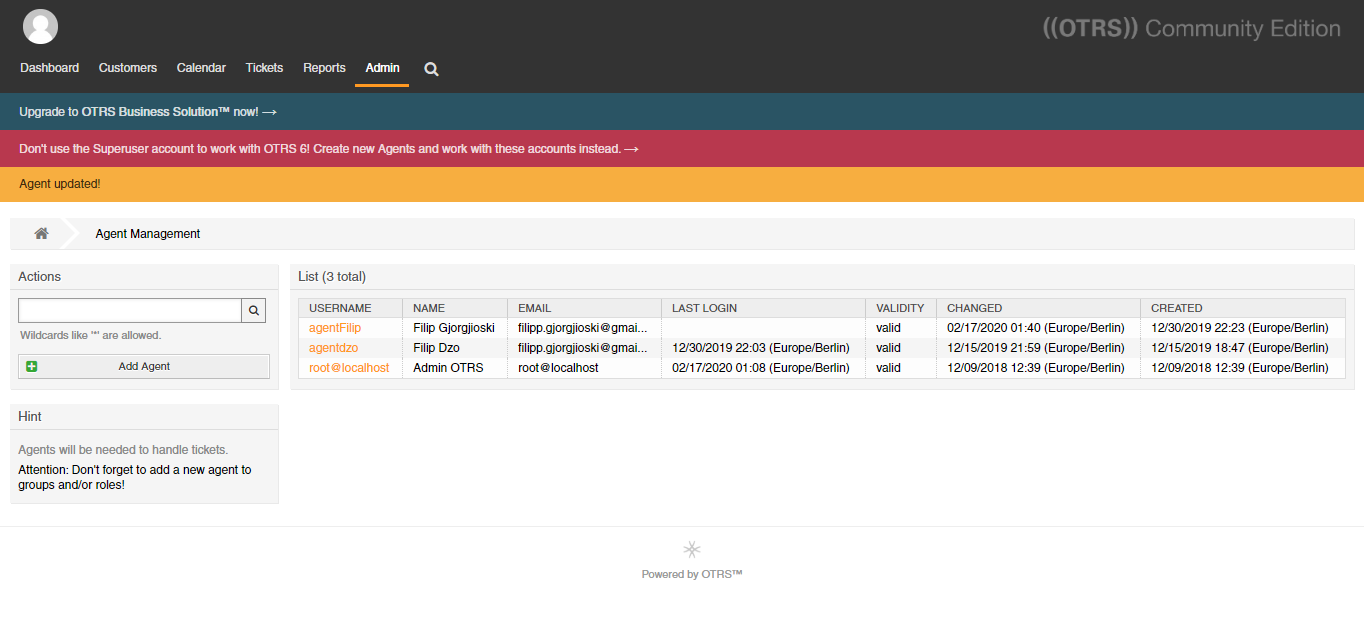Click the Upgrade to OTRS Business Solution banner
Viewport: 1364px width, 629px height.
[148, 112]
